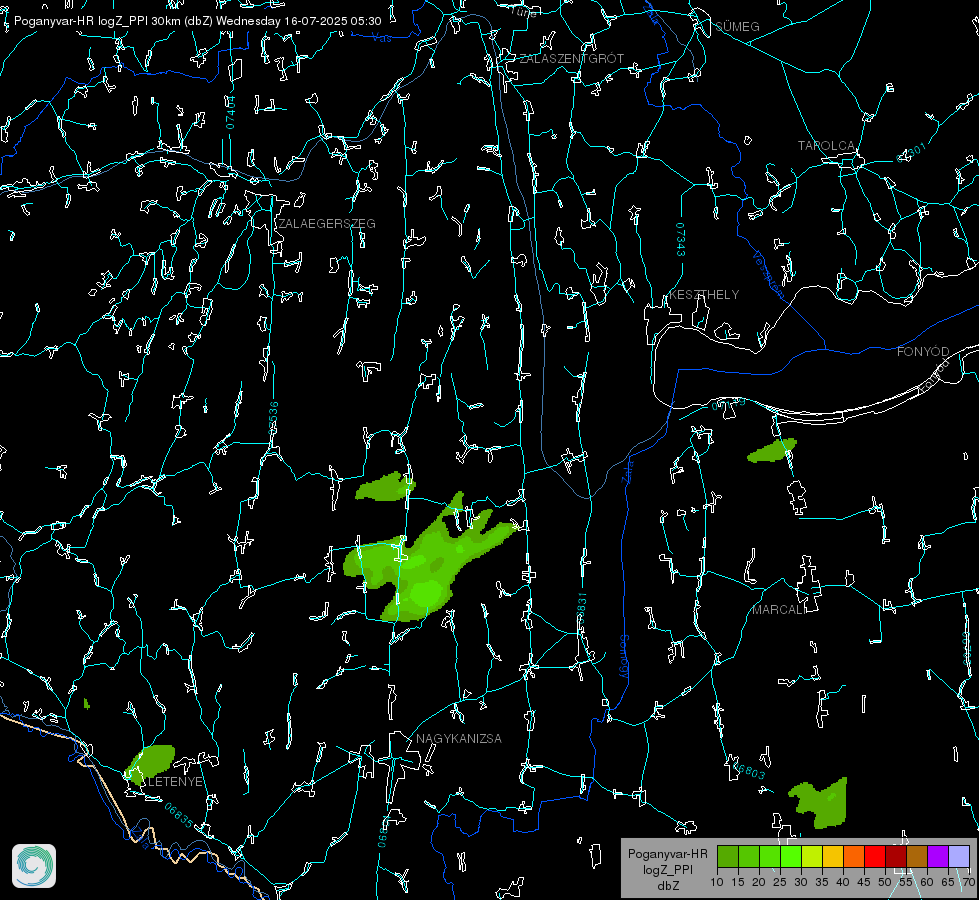979x900 pixels.
Task: Click the NAGYKANIZSA city label
Action: click(x=459, y=738)
